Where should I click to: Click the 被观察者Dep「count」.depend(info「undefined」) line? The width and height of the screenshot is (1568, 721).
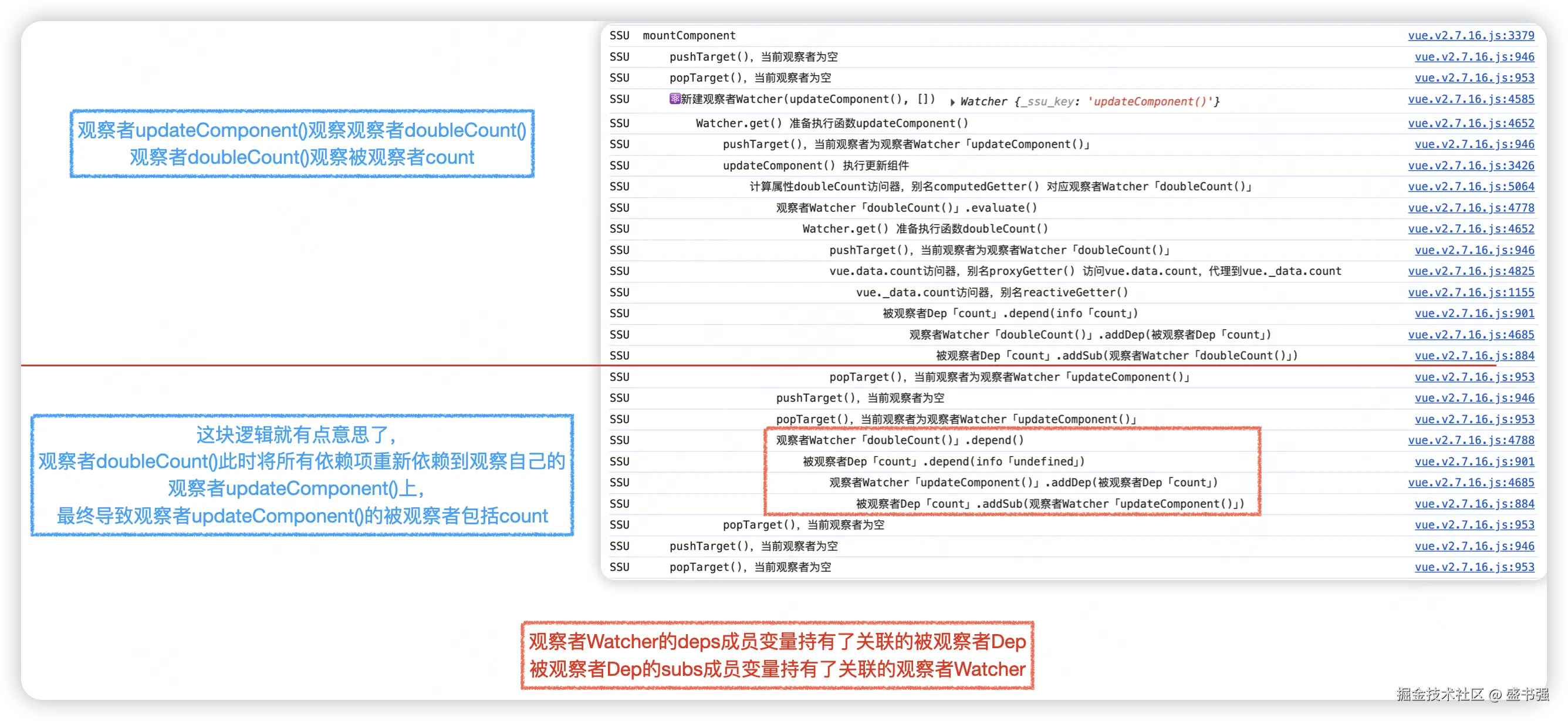pyautogui.click(x=944, y=461)
